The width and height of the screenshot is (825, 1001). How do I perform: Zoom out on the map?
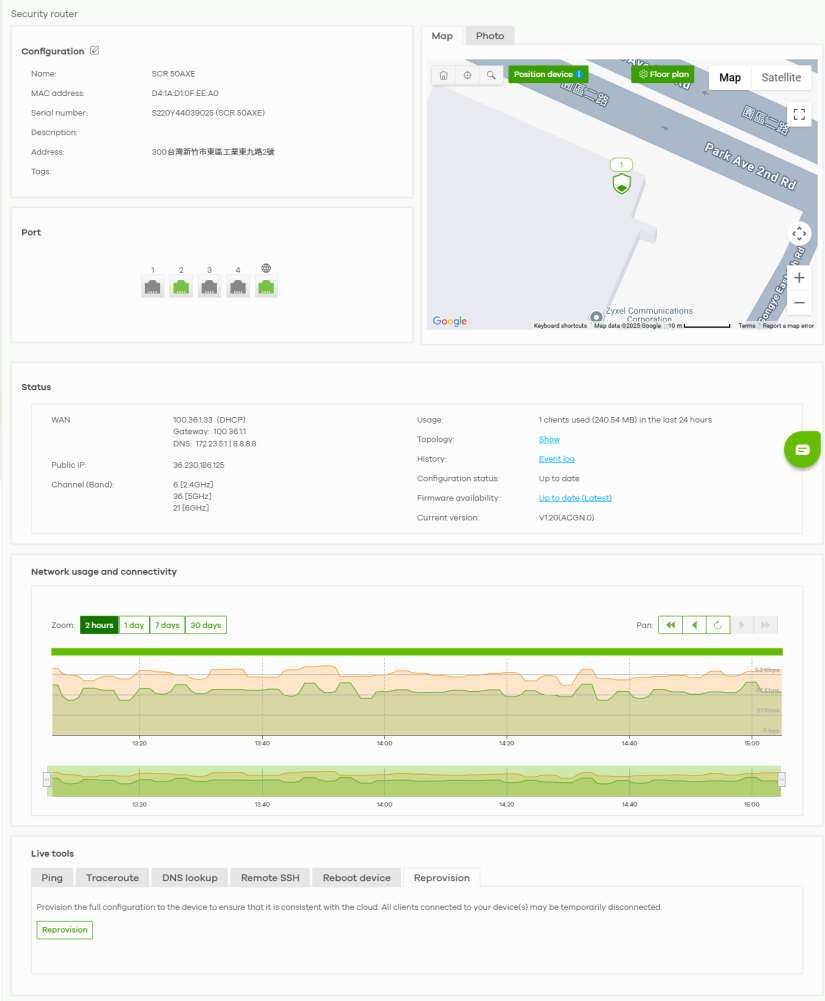(x=799, y=302)
